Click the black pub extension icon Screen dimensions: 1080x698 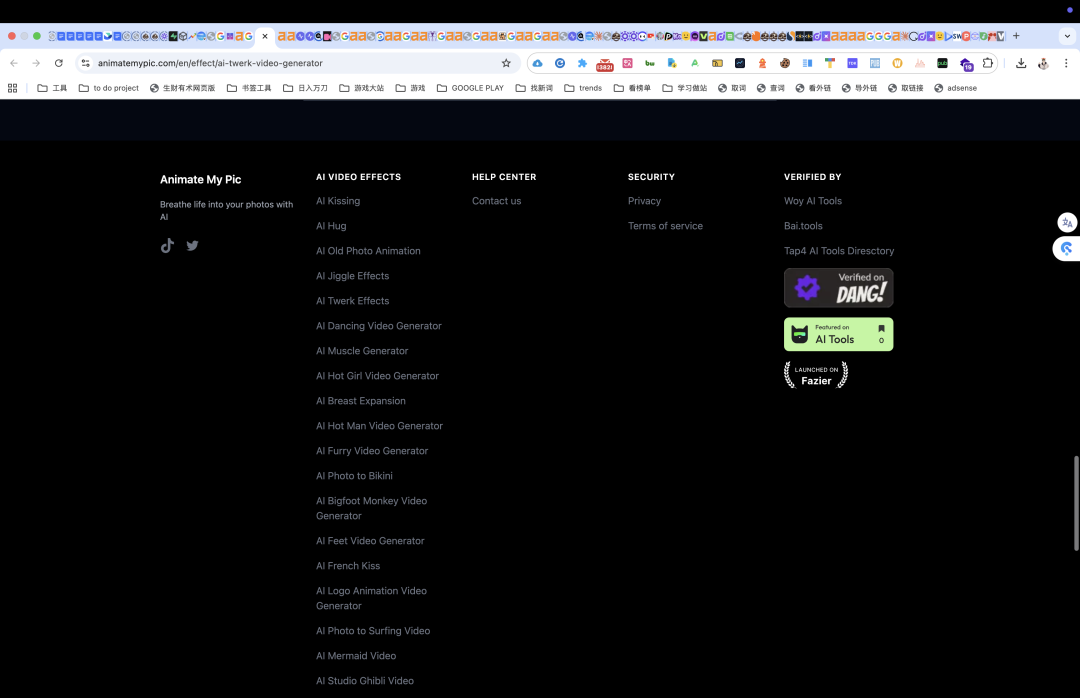pyautogui.click(x=942, y=63)
